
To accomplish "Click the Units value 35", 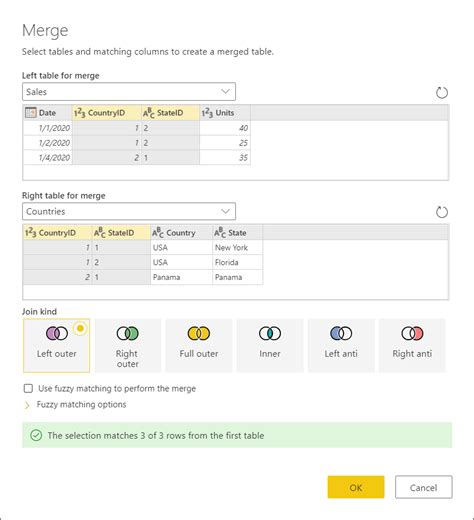I will 225,158.
